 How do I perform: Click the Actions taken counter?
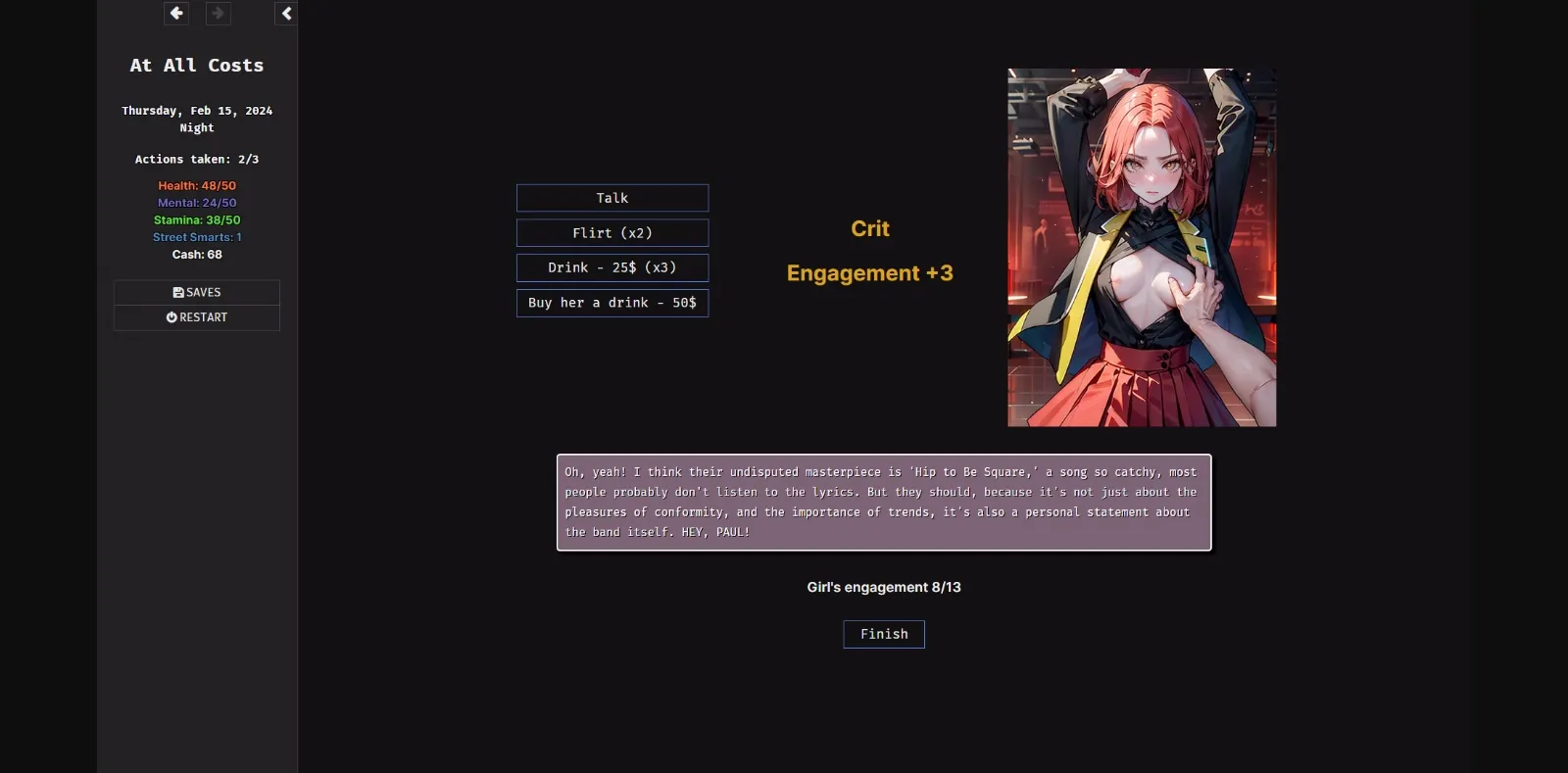tap(197, 159)
